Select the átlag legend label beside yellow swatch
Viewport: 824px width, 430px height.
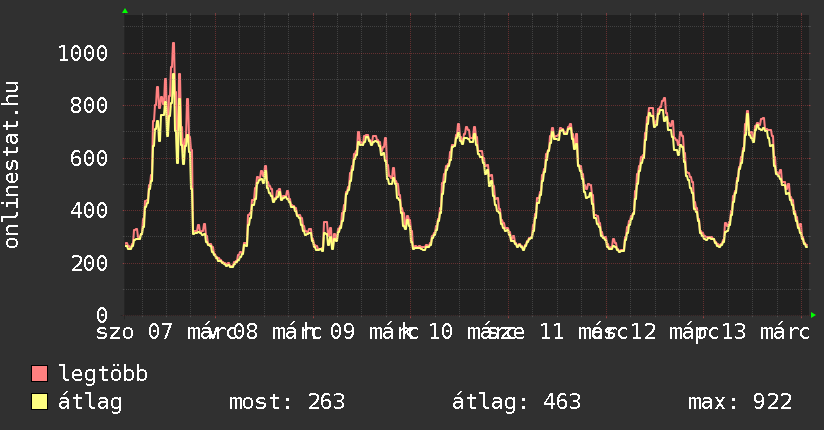click(x=90, y=402)
